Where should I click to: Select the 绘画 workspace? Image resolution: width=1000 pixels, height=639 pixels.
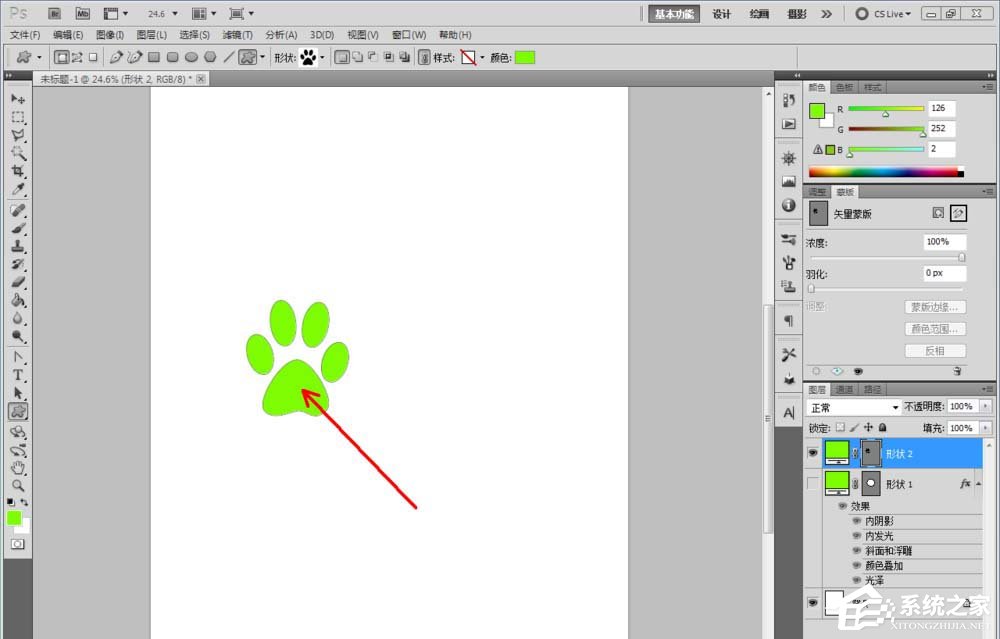(759, 13)
